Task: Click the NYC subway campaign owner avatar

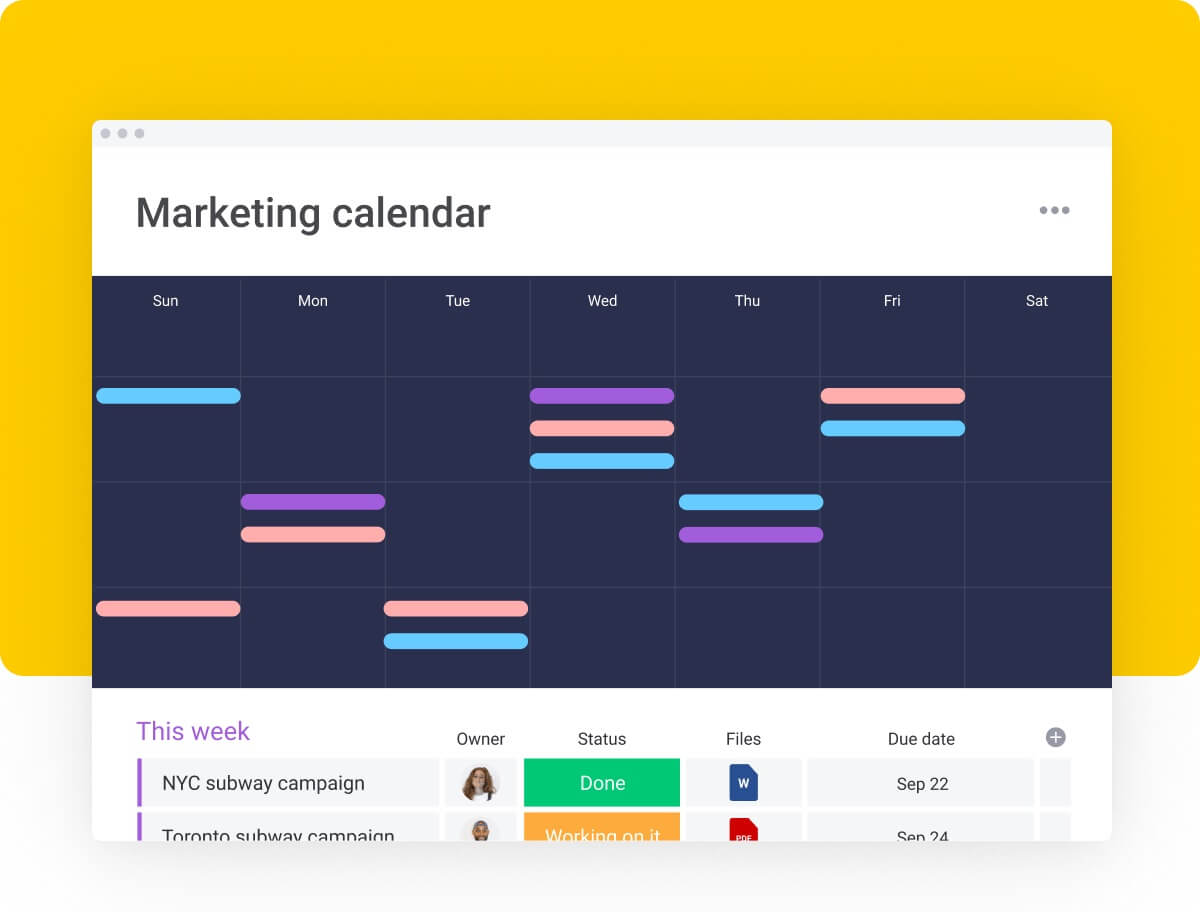Action: coord(481,782)
